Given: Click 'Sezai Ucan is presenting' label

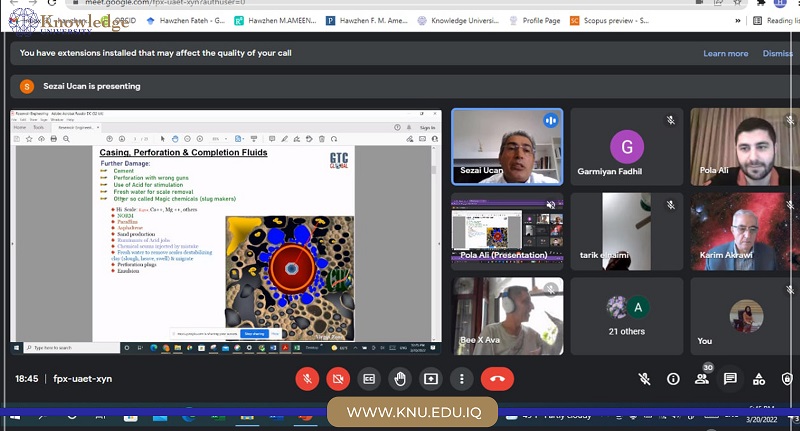Looking at the screenshot, I should click(92, 86).
